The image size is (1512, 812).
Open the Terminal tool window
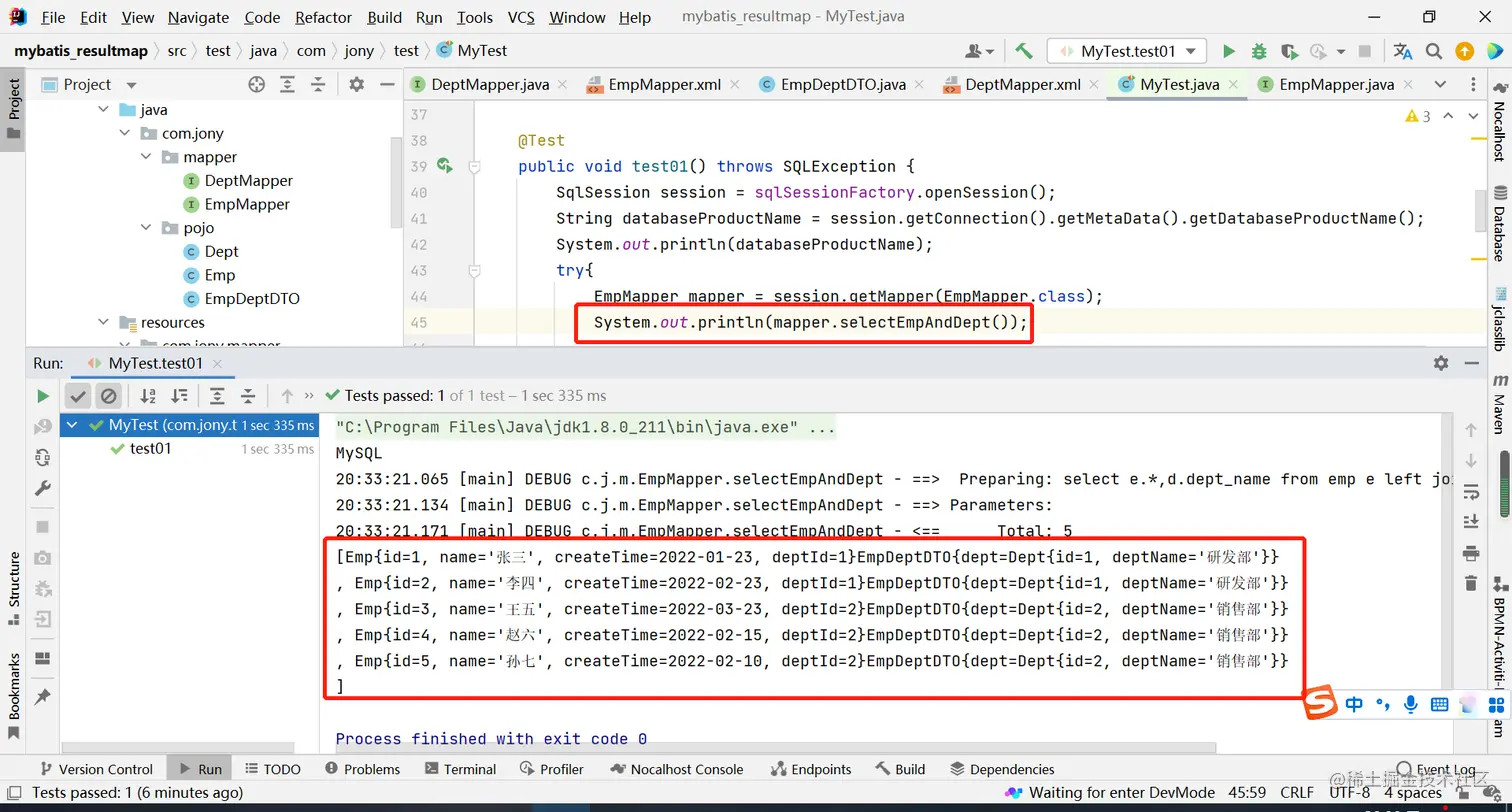[460, 769]
